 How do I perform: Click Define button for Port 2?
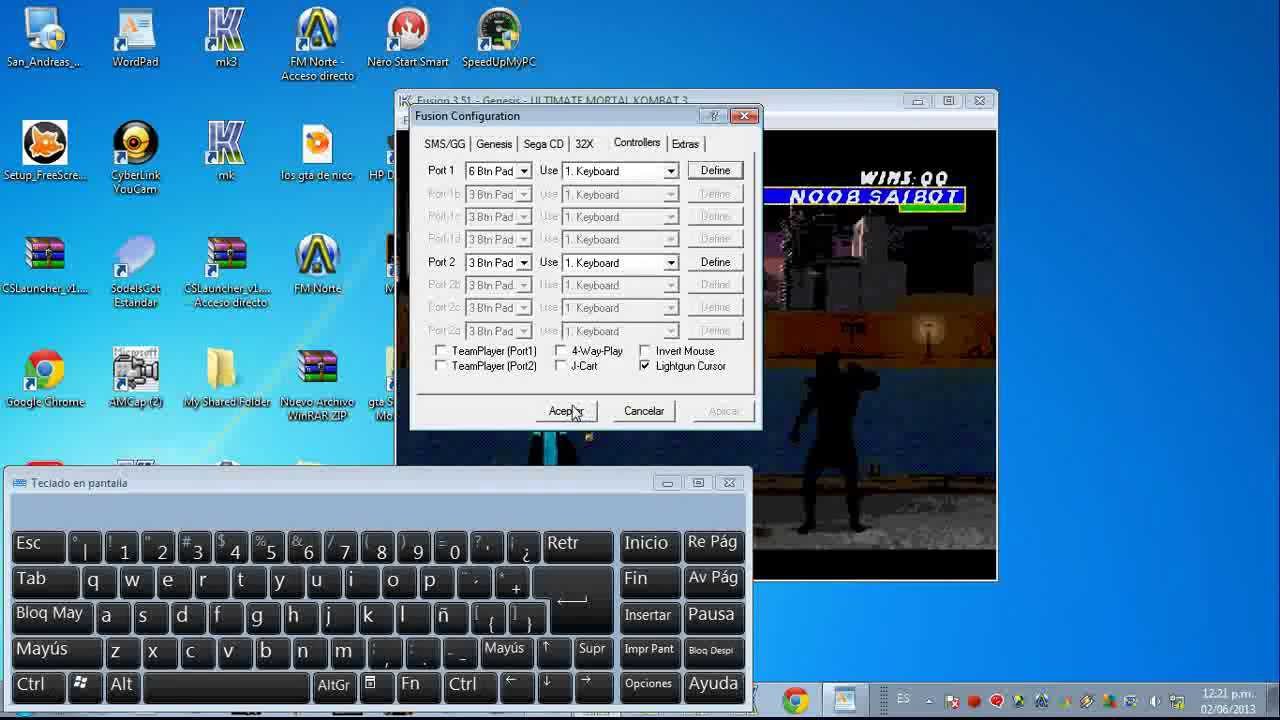coord(715,263)
